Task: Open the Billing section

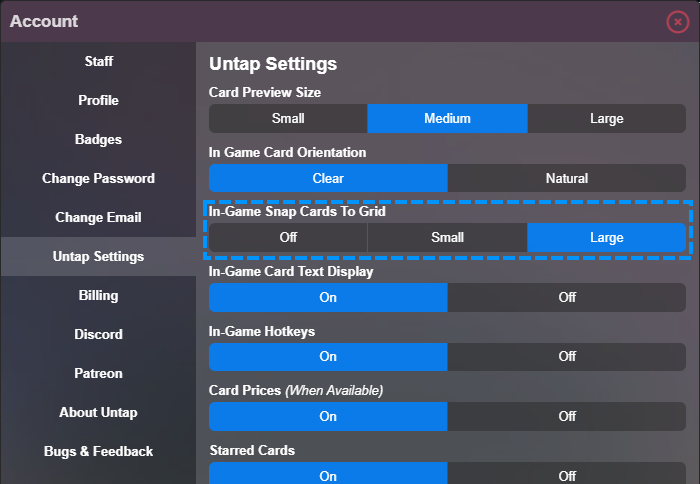Action: point(98,295)
